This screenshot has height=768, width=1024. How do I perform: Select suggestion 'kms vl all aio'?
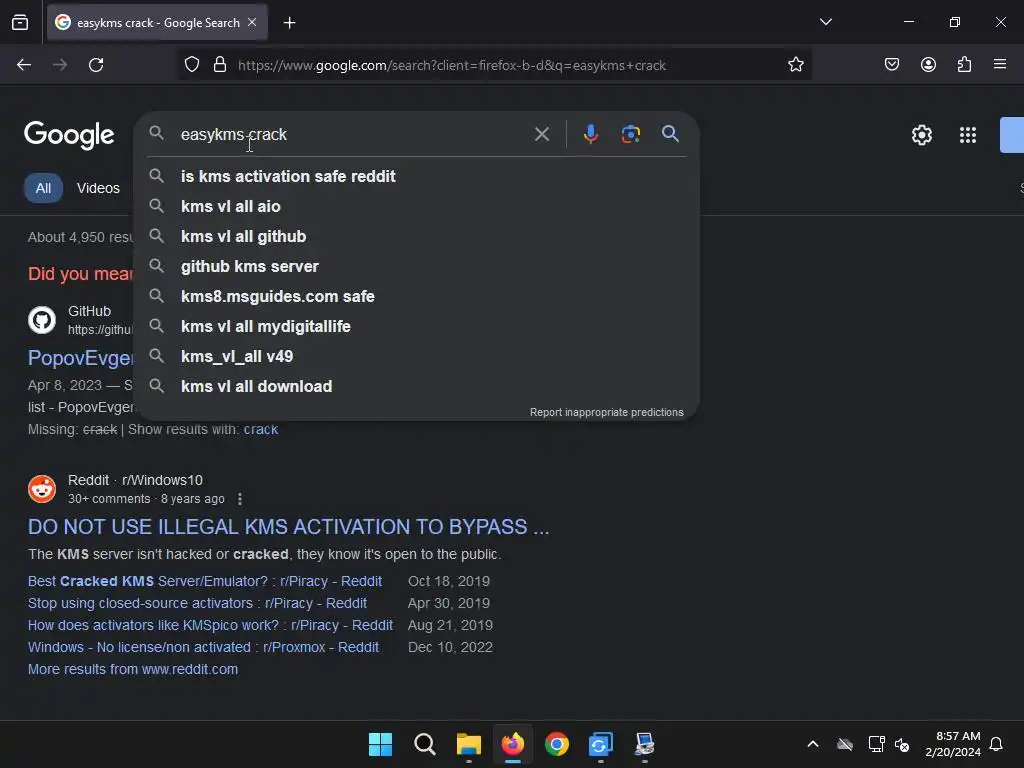coord(417,206)
